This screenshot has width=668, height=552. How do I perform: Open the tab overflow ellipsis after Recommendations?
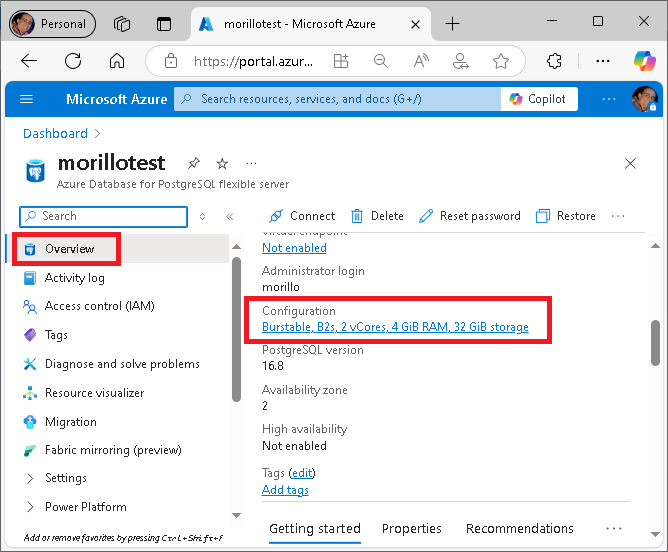point(613,529)
